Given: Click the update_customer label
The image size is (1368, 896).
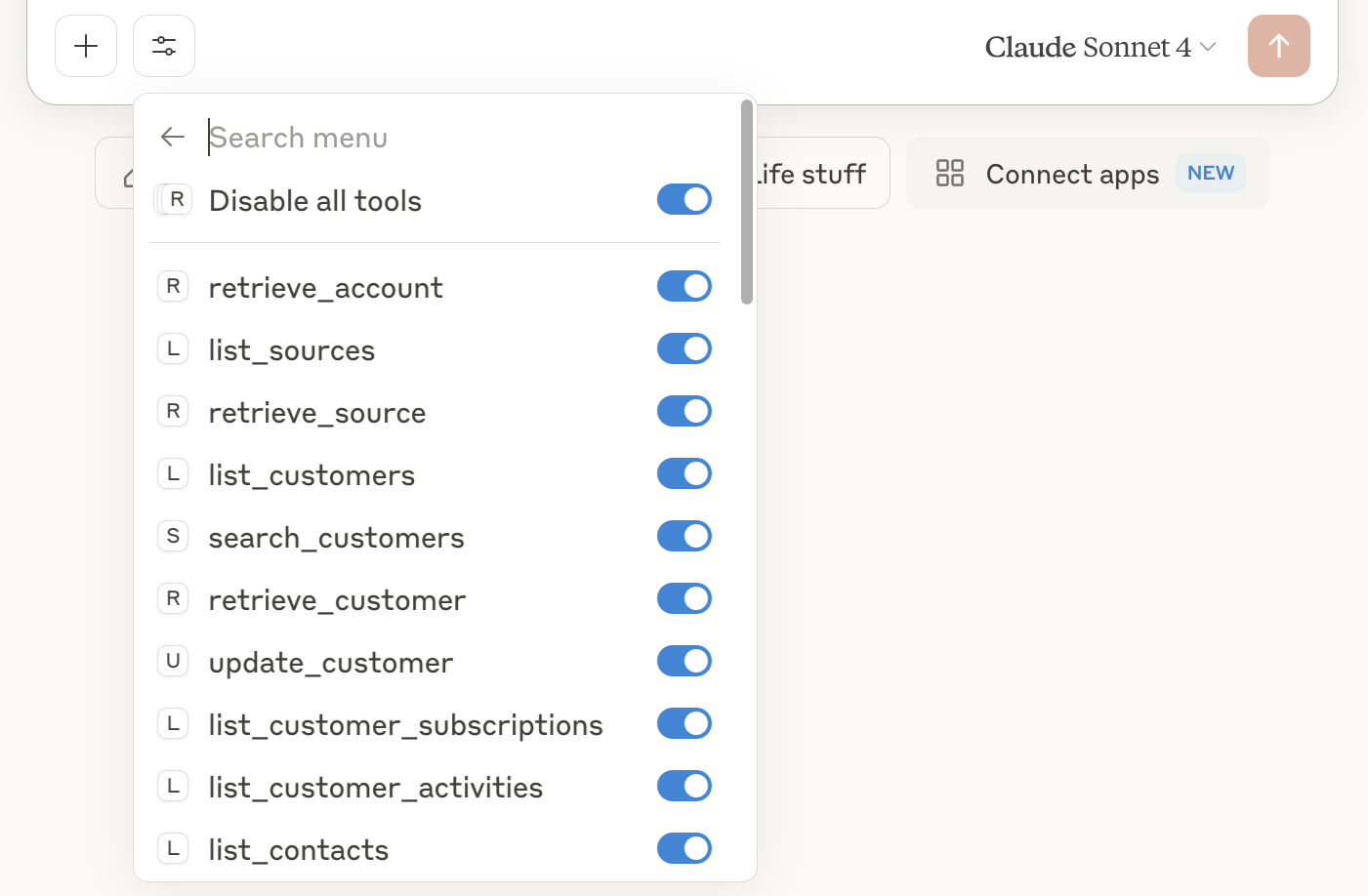Looking at the screenshot, I should [x=331, y=662].
